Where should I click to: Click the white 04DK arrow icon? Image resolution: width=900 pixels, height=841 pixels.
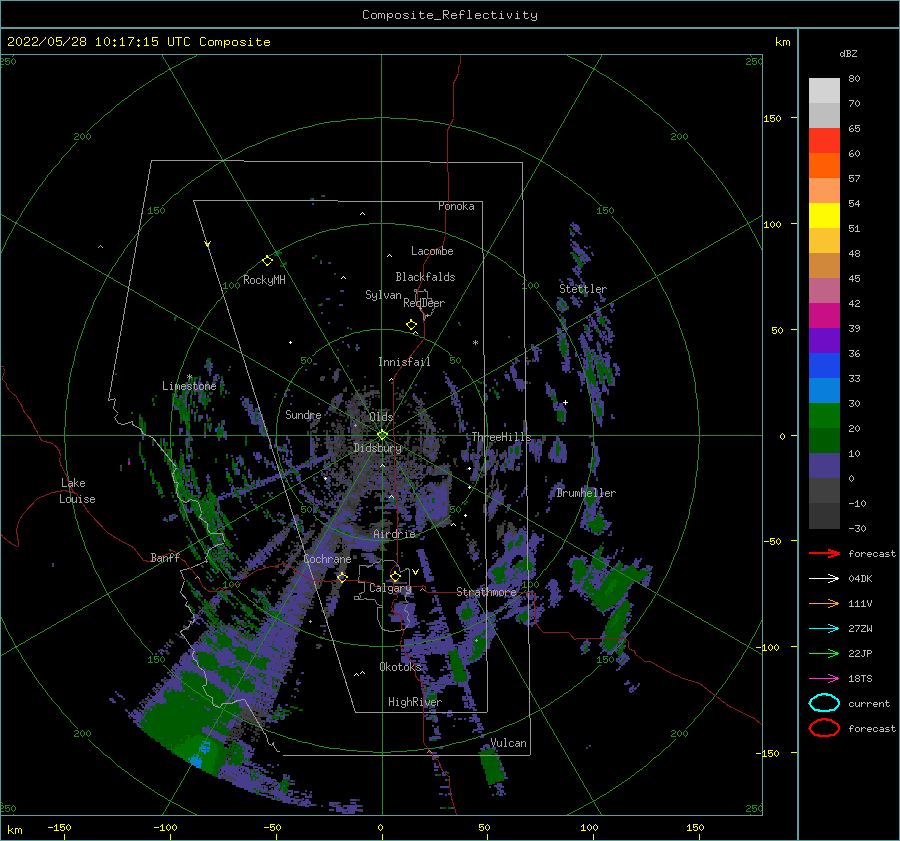824,579
